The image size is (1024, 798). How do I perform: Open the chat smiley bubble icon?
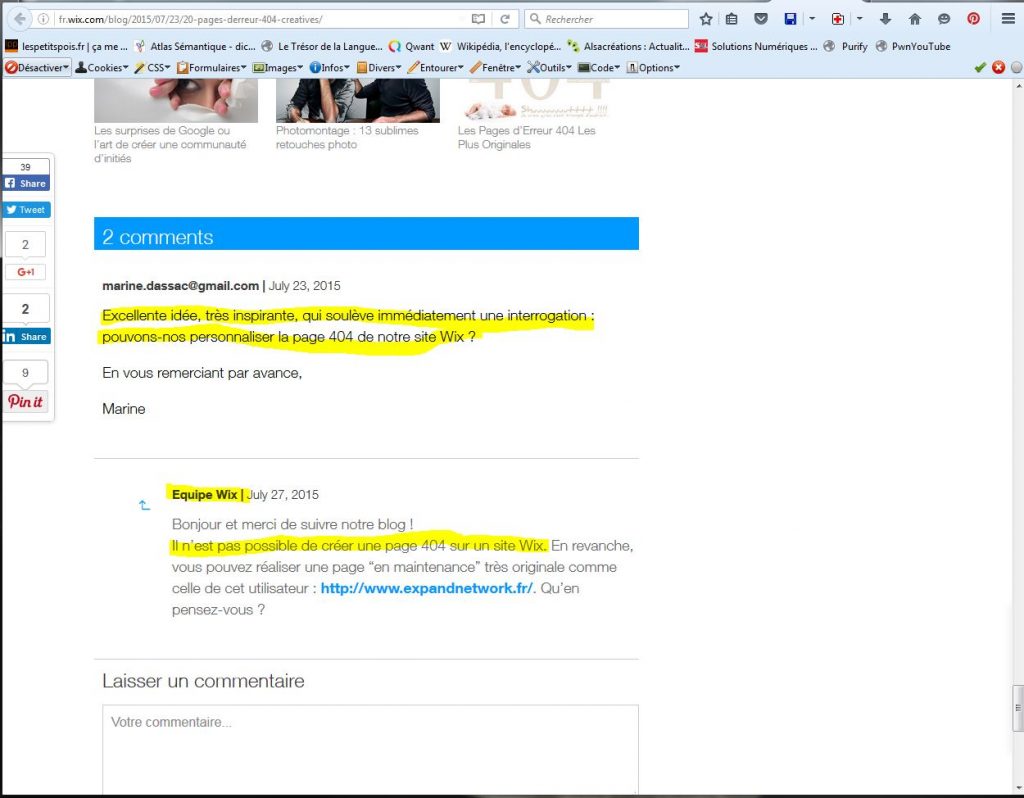click(944, 19)
